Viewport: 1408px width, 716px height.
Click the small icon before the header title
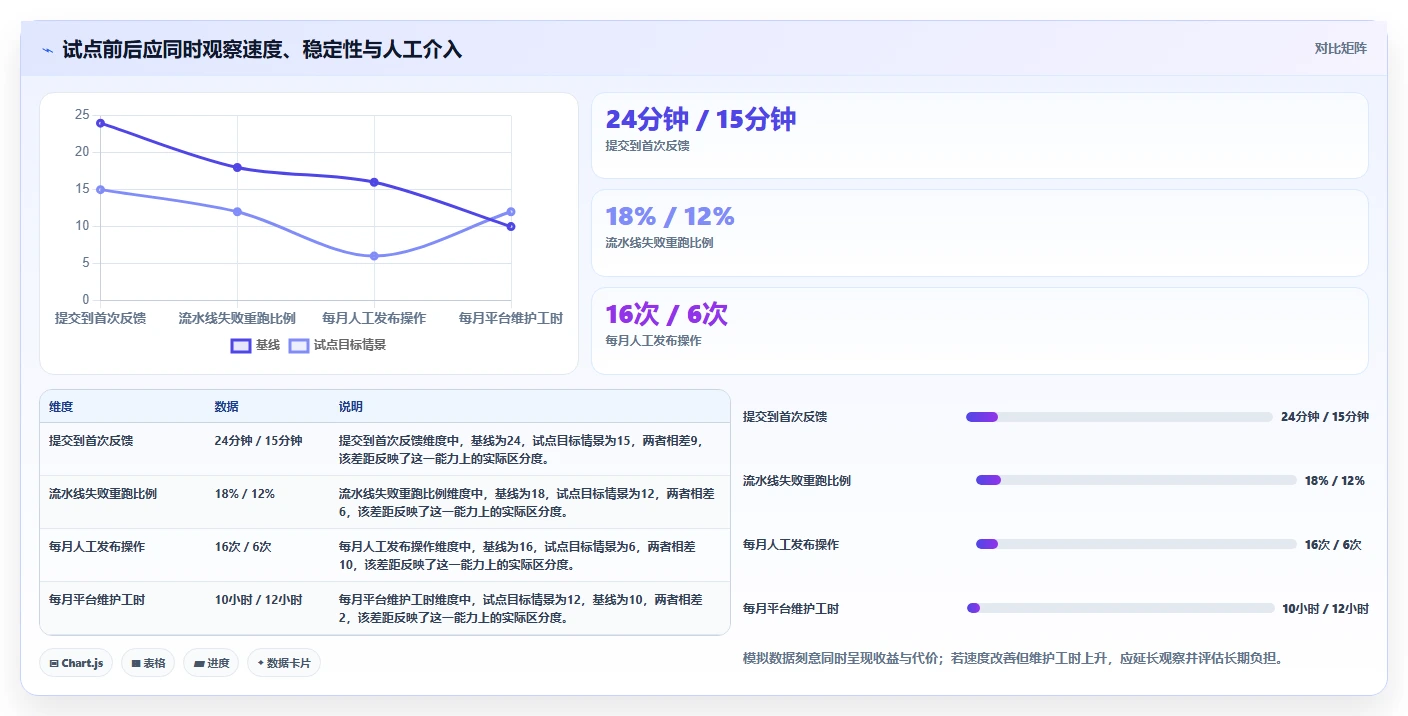point(47,50)
